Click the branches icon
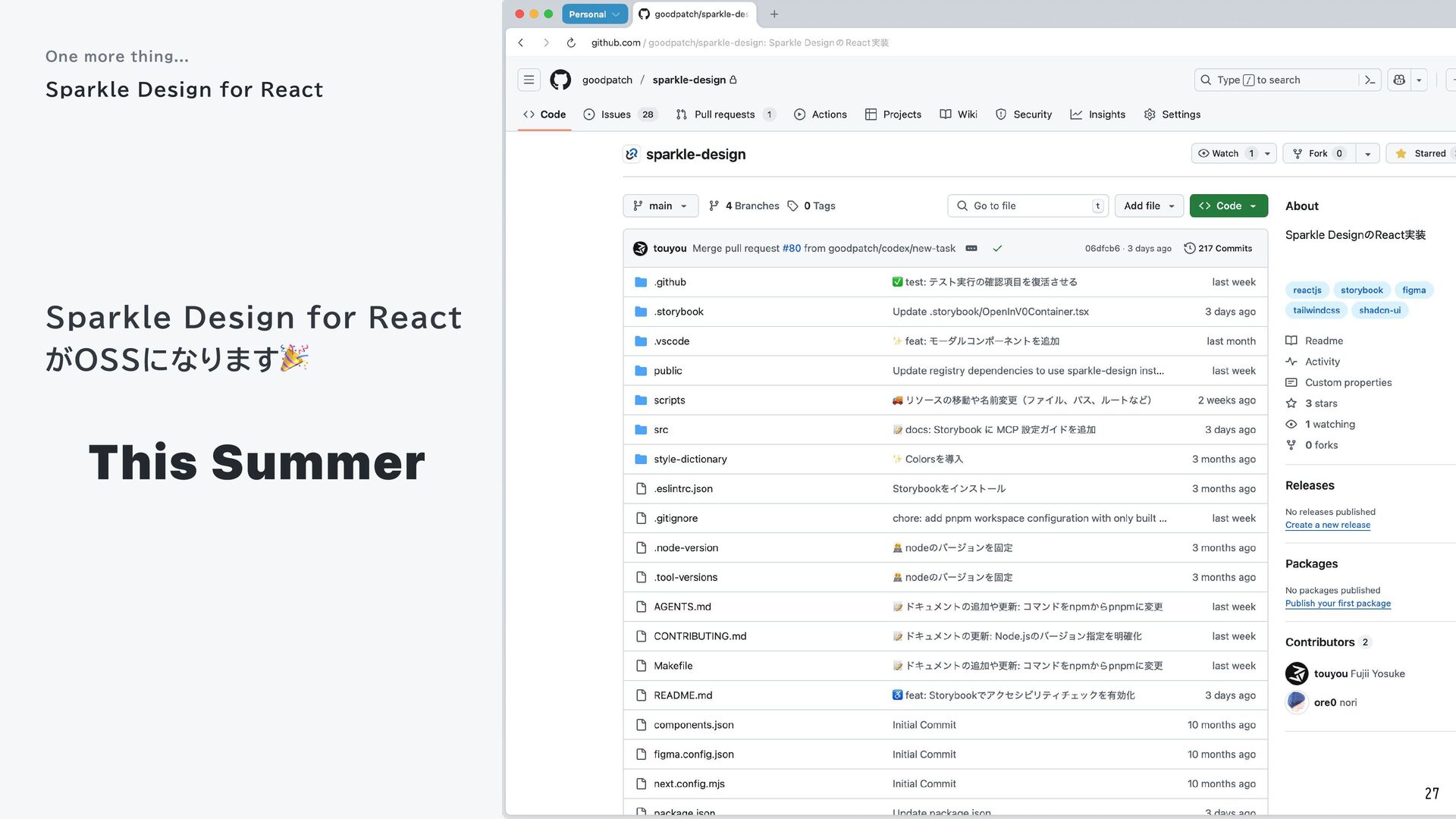The image size is (1456, 819). pyautogui.click(x=714, y=206)
